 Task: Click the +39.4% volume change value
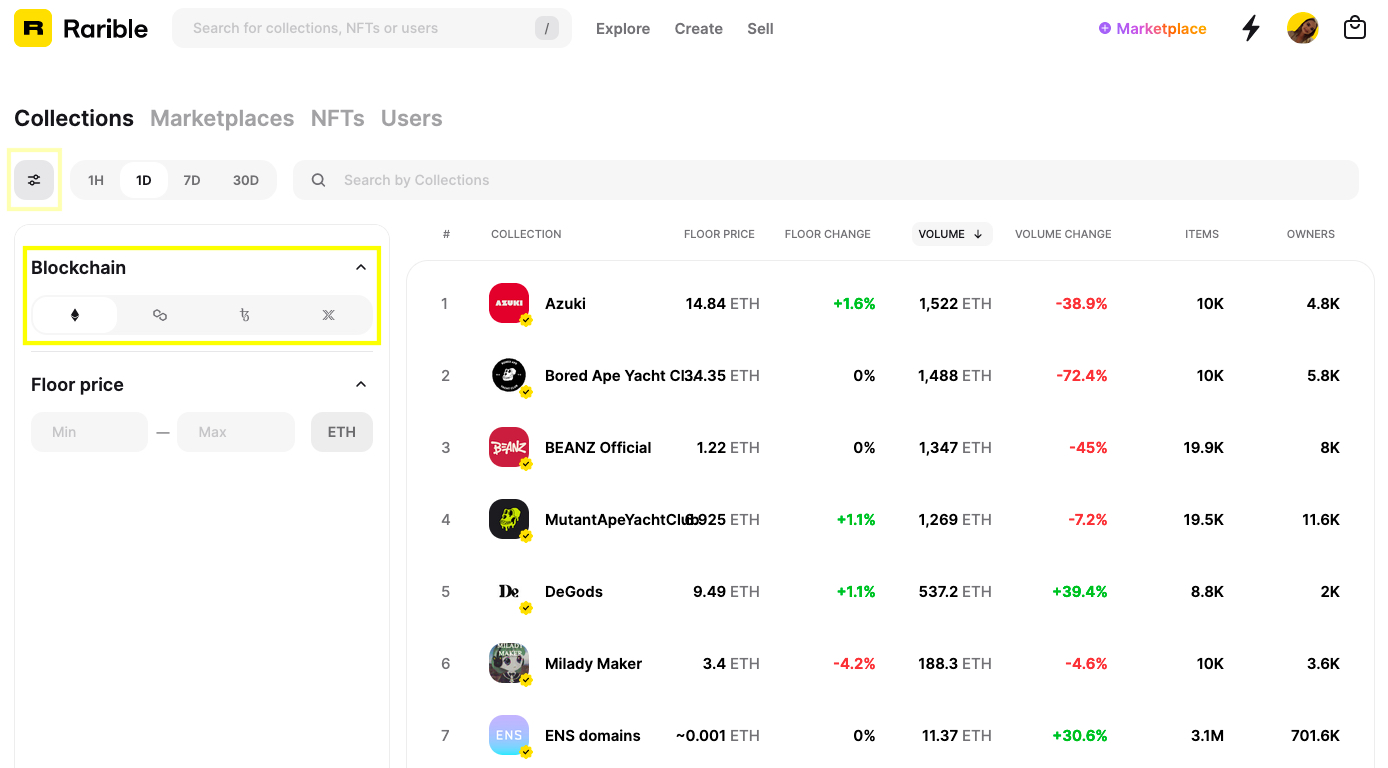coord(1080,591)
